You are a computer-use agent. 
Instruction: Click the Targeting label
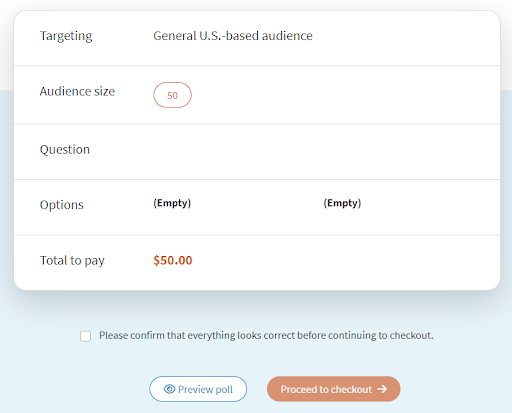point(66,36)
